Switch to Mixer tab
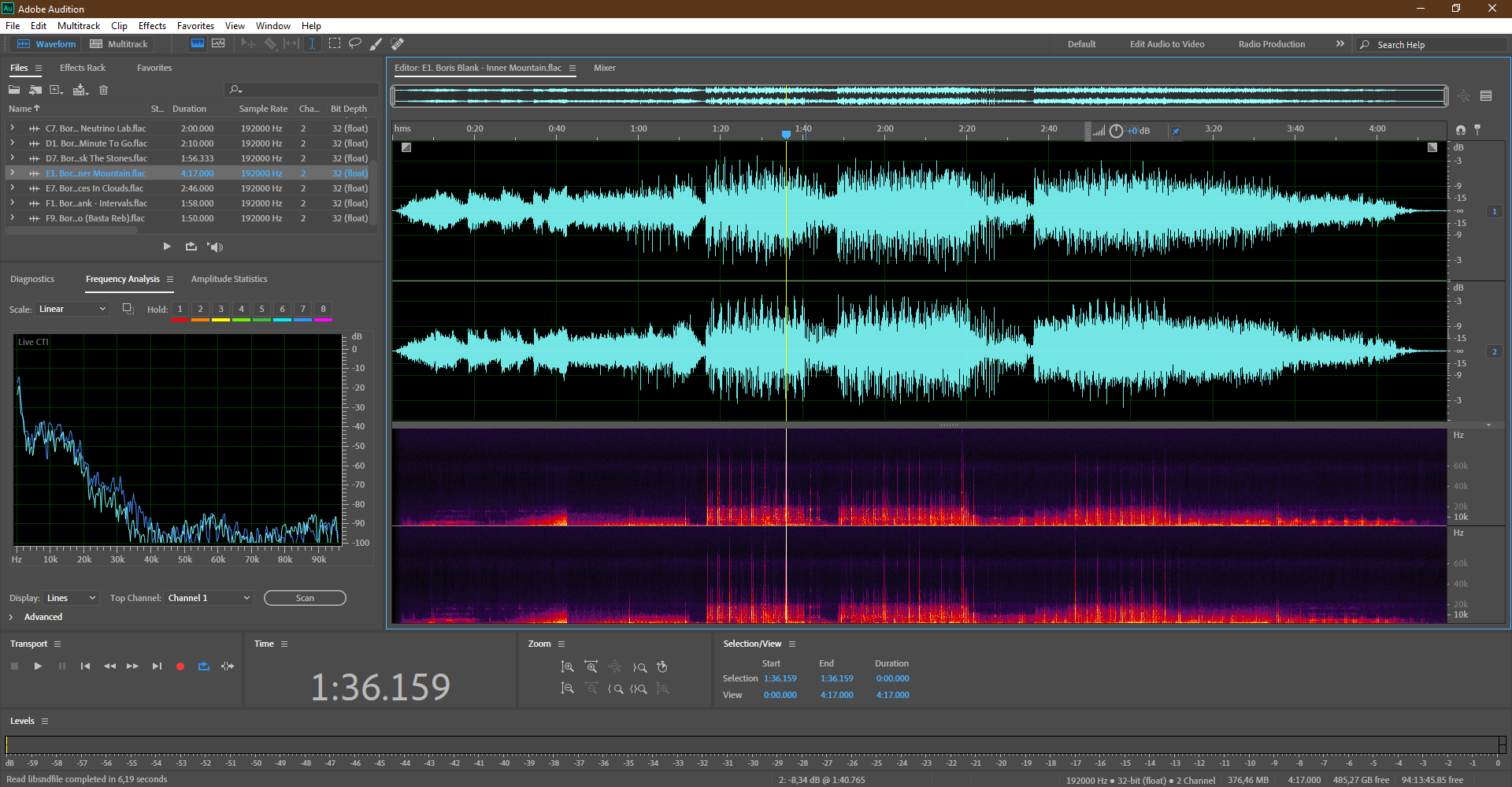The height and width of the screenshot is (787, 1512). pos(605,68)
